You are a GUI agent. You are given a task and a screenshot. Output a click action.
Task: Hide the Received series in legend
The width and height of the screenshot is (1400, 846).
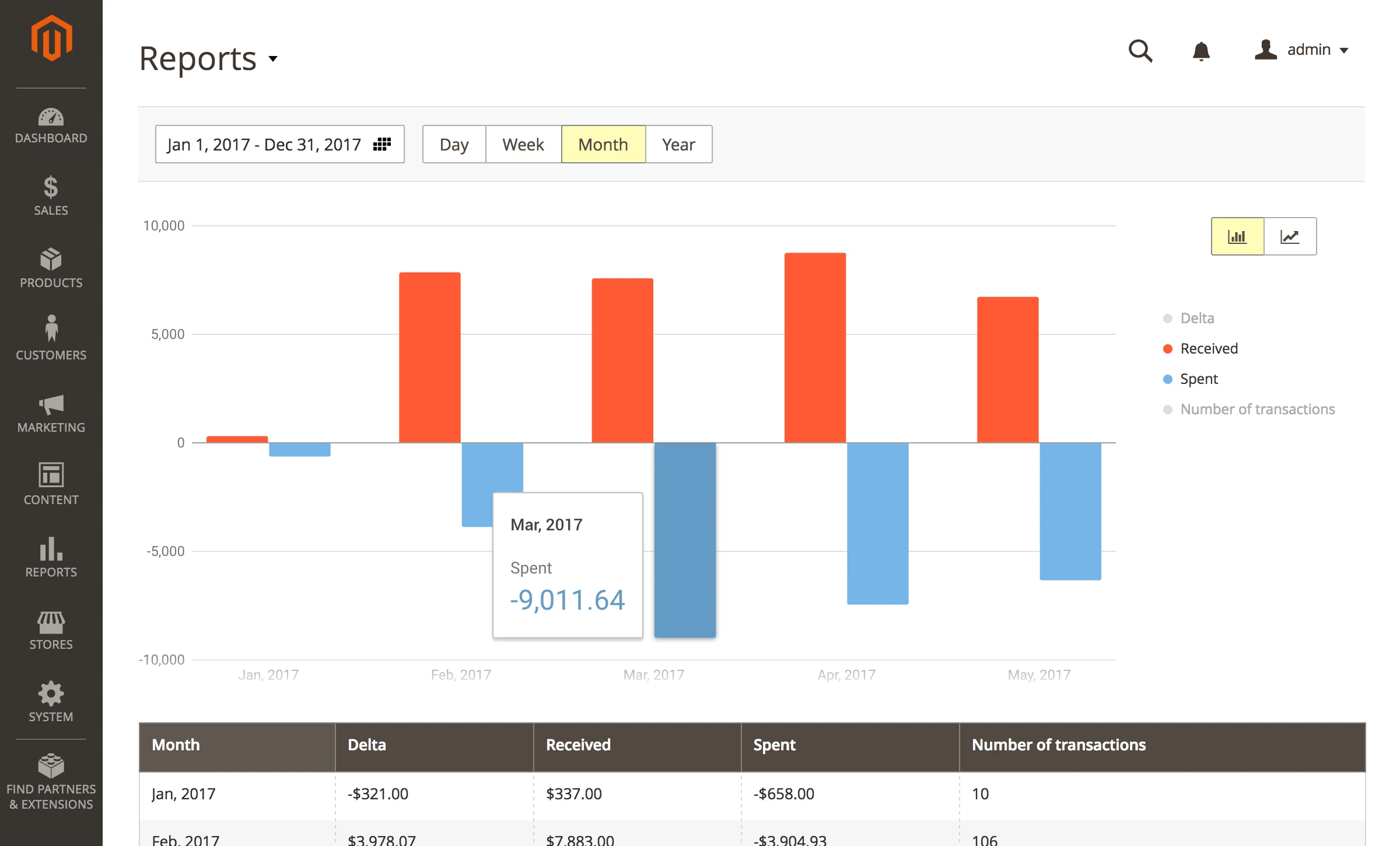click(1208, 349)
